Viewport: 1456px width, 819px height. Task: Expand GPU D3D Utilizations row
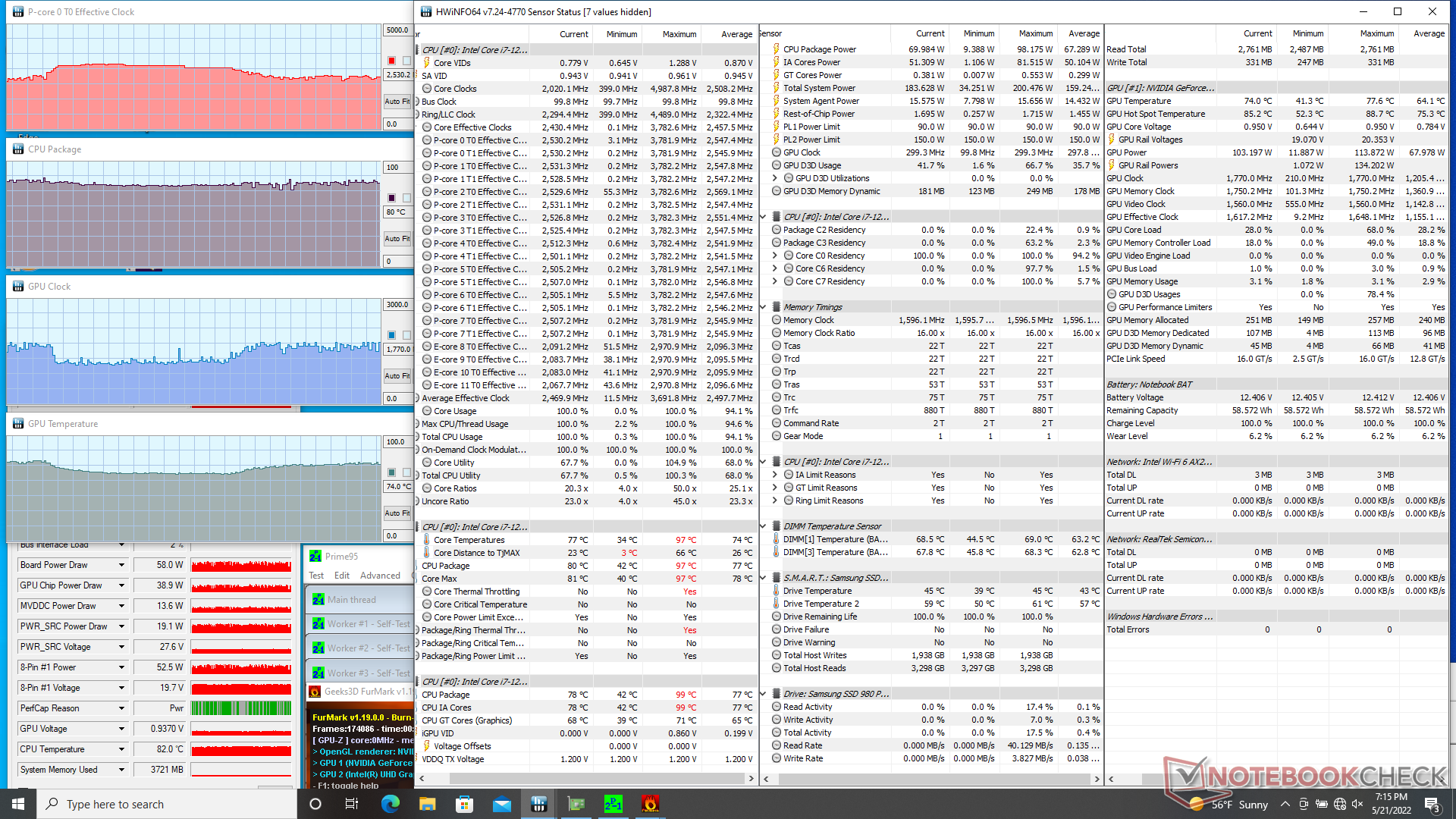point(775,178)
